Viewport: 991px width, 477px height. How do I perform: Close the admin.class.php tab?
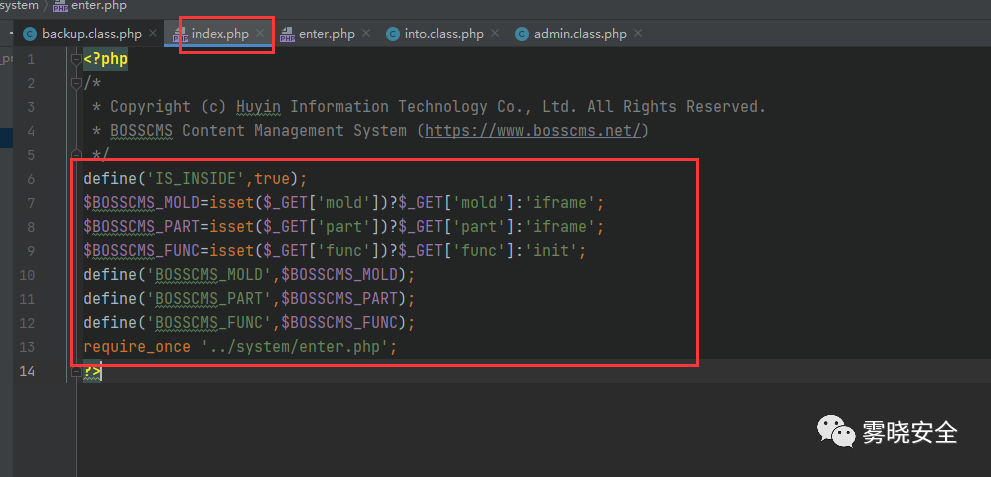[x=638, y=34]
